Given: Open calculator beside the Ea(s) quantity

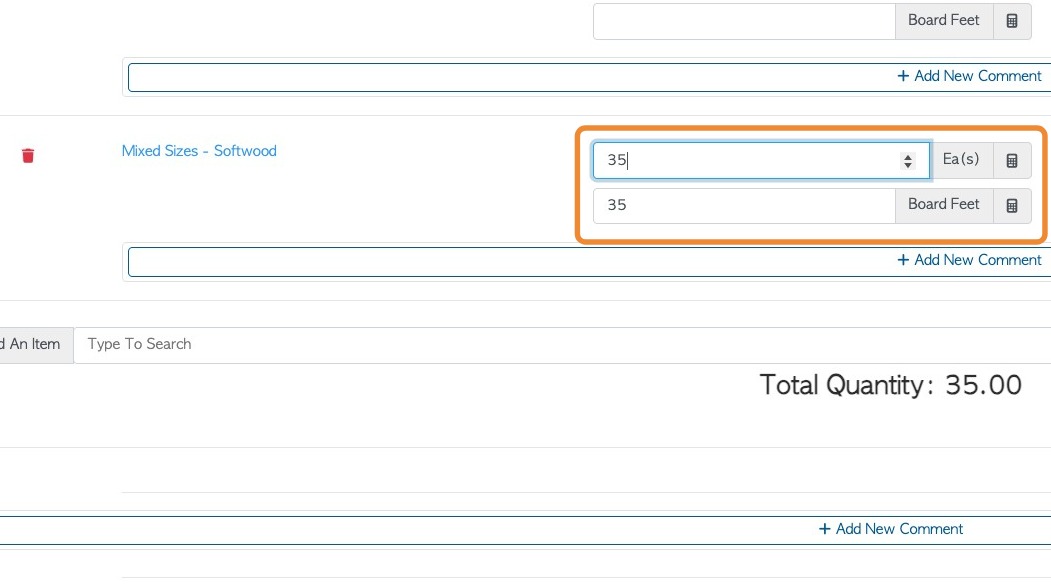Looking at the screenshot, I should (1011, 161).
